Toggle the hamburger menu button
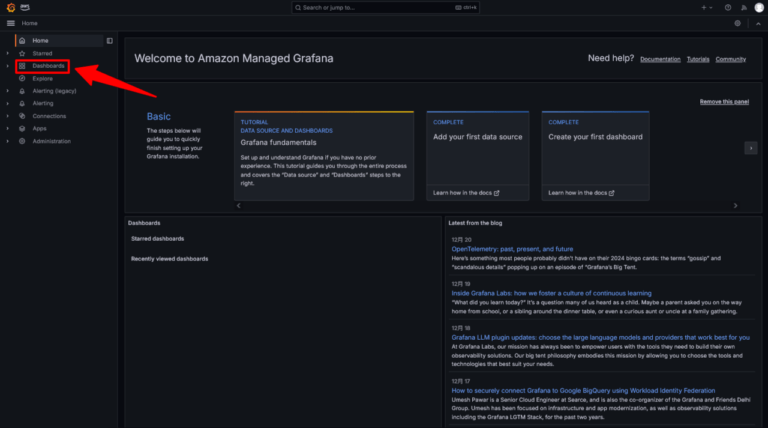The image size is (768, 428). [11, 23]
